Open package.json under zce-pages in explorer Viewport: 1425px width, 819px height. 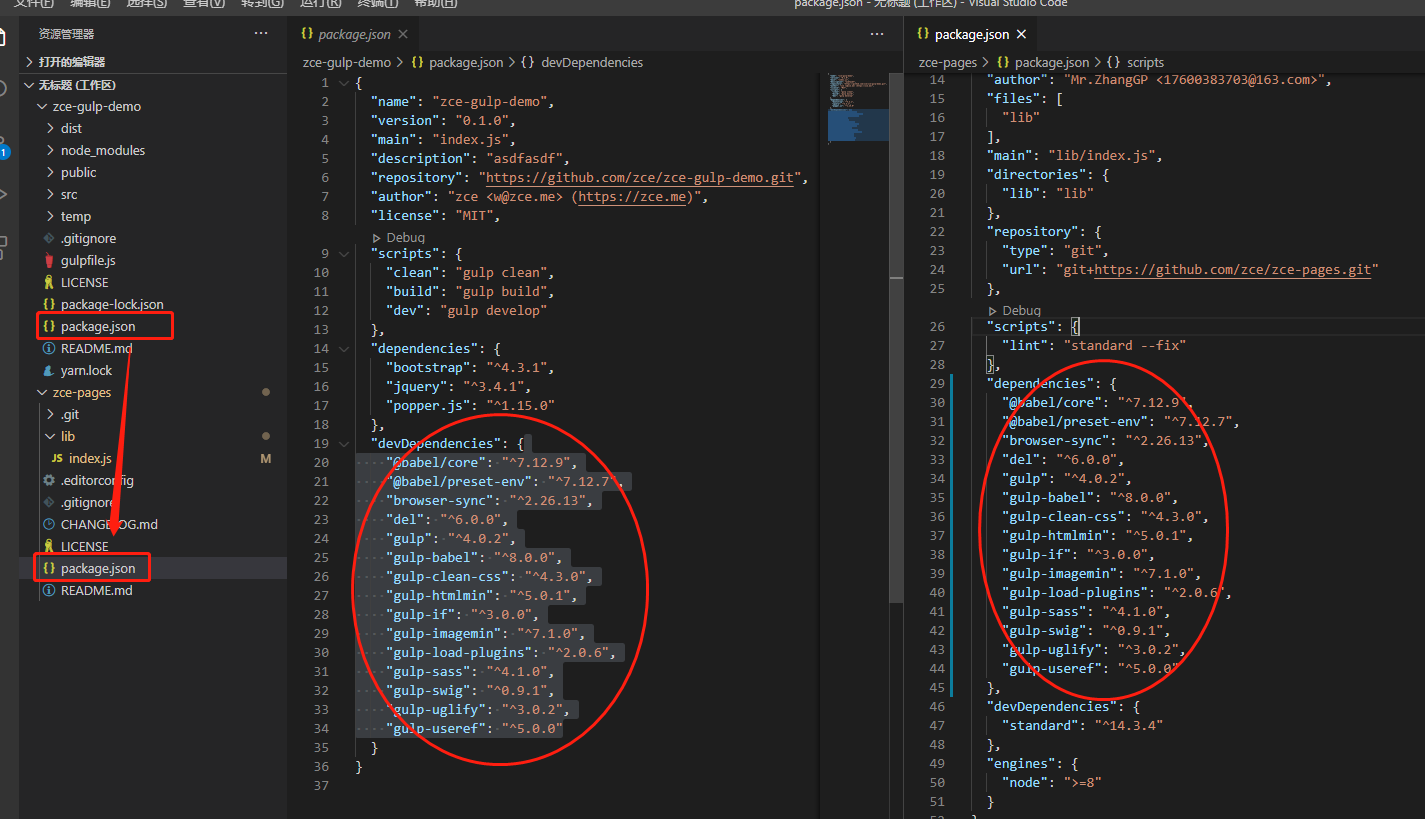[x=98, y=568]
